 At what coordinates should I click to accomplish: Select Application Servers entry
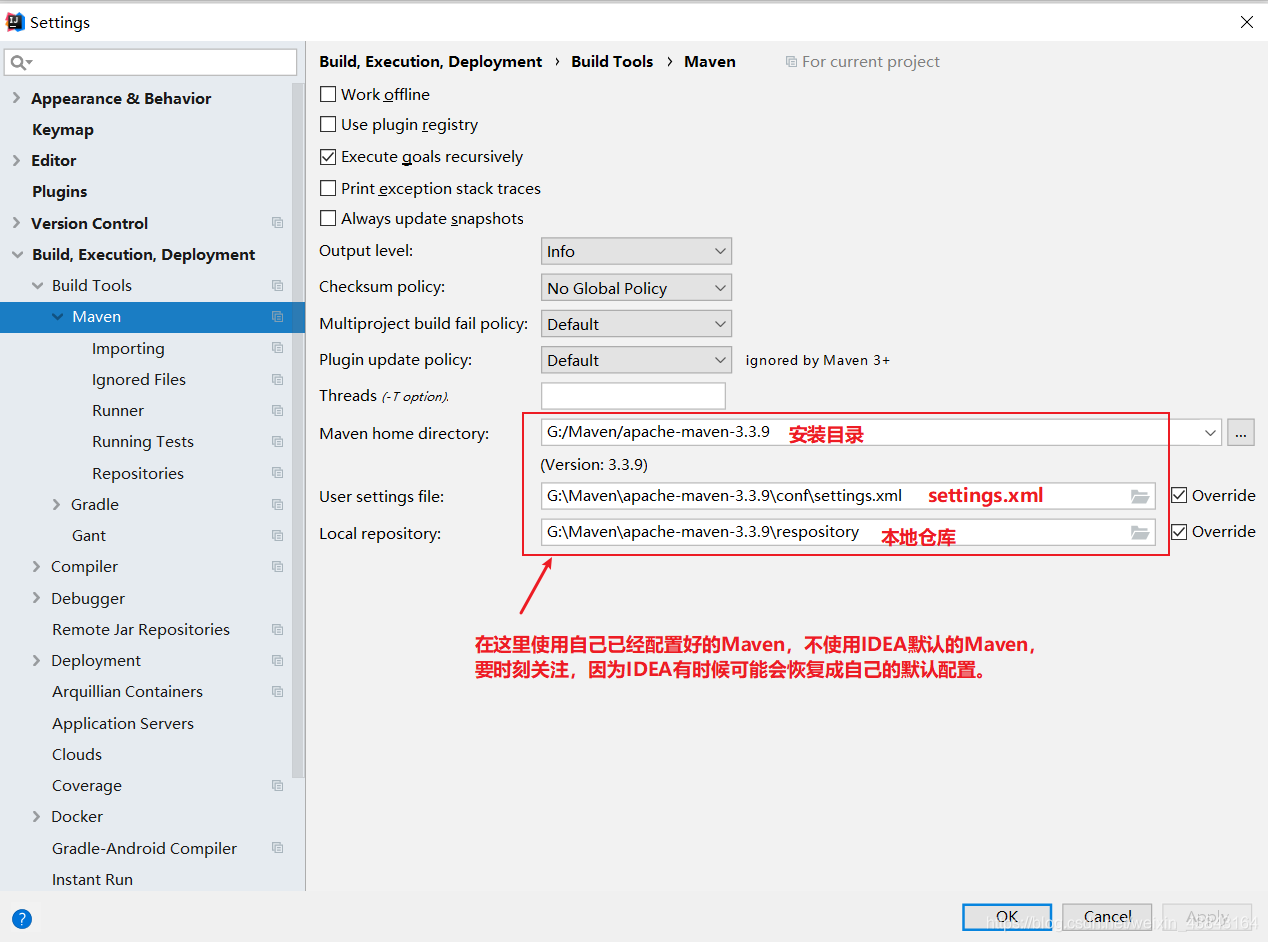tap(123, 723)
